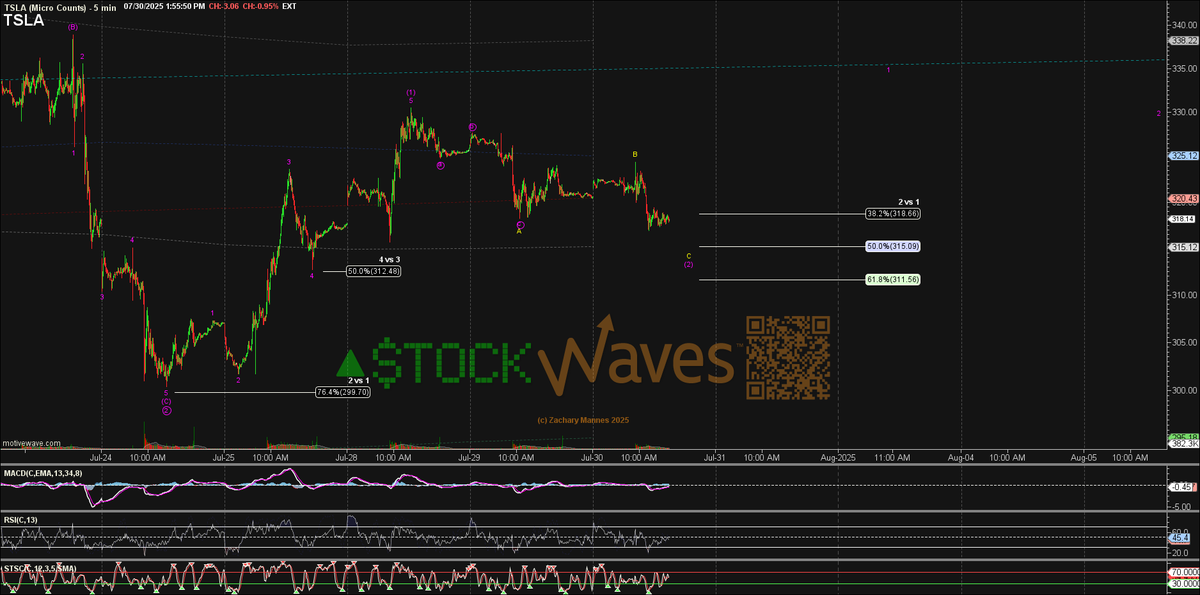Click the stochastic 70.00 level tag
The height and width of the screenshot is (595, 1200).
coord(1183,574)
